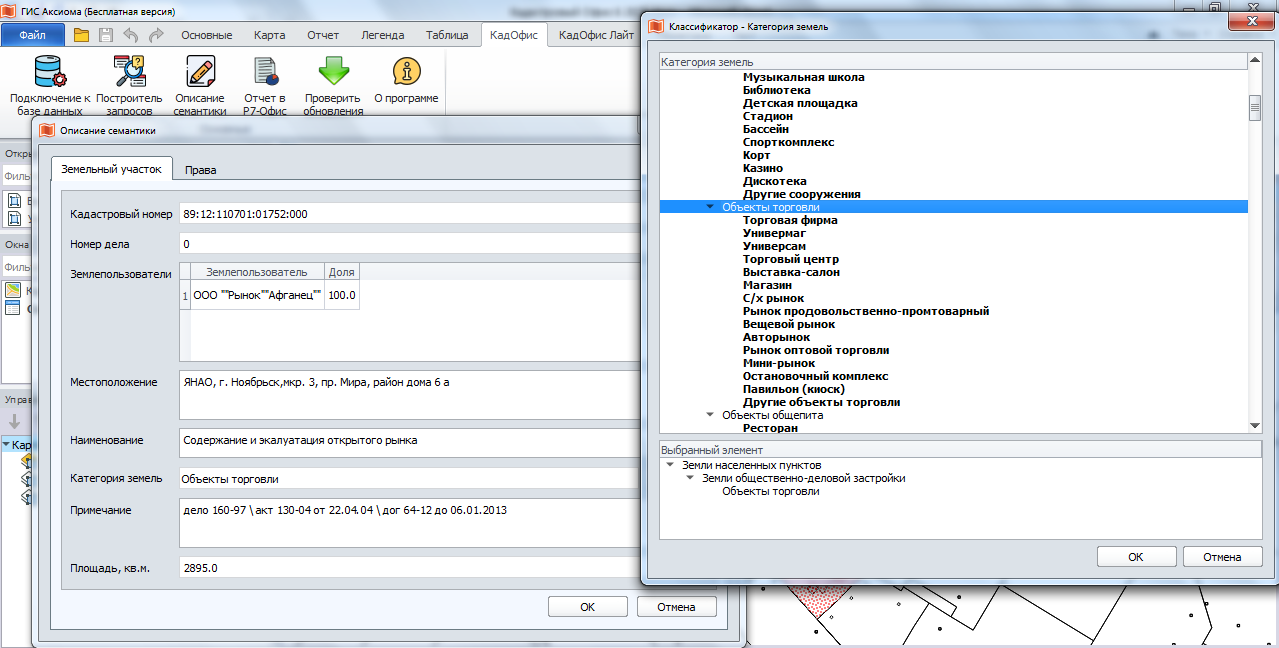Open Отчет в Р7-Офис report
Image resolution: width=1279 pixels, height=648 pixels.
click(x=265, y=73)
